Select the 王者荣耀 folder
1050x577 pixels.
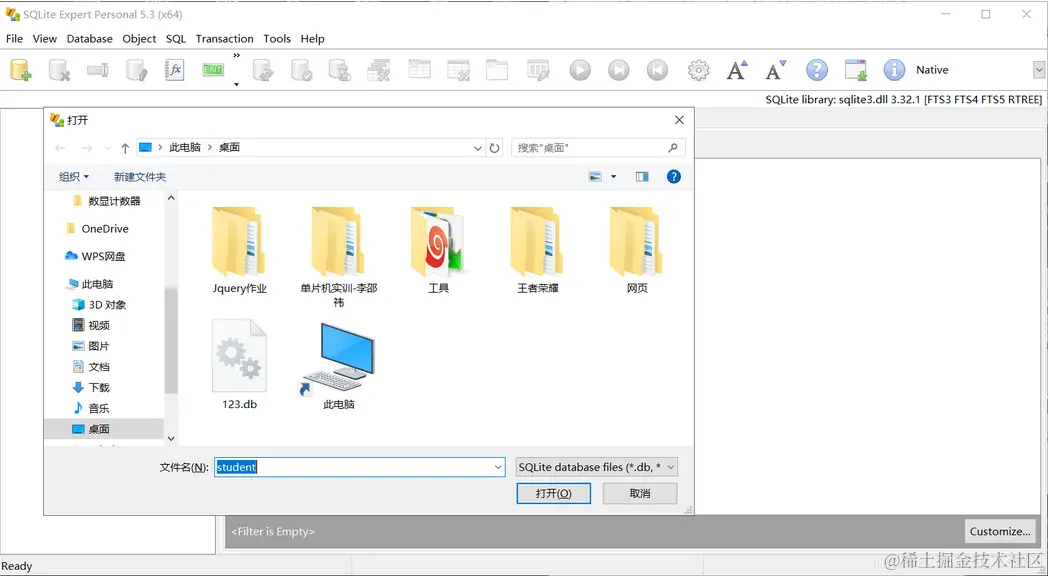pyautogui.click(x=538, y=250)
